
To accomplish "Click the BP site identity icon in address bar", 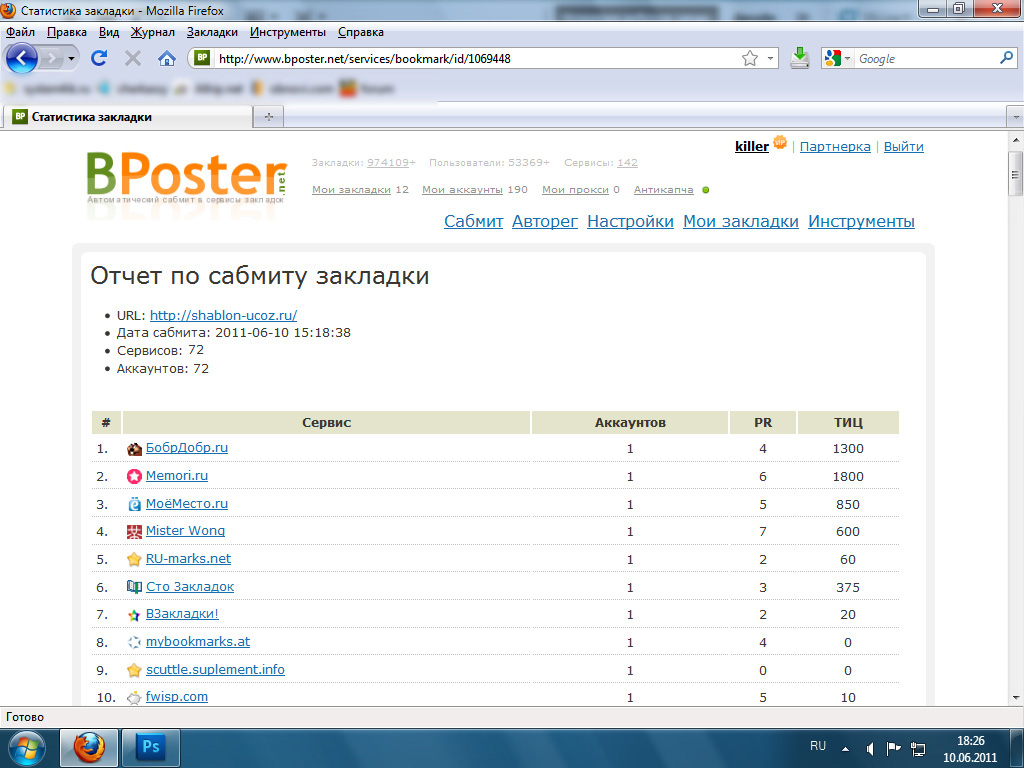I will [x=202, y=58].
